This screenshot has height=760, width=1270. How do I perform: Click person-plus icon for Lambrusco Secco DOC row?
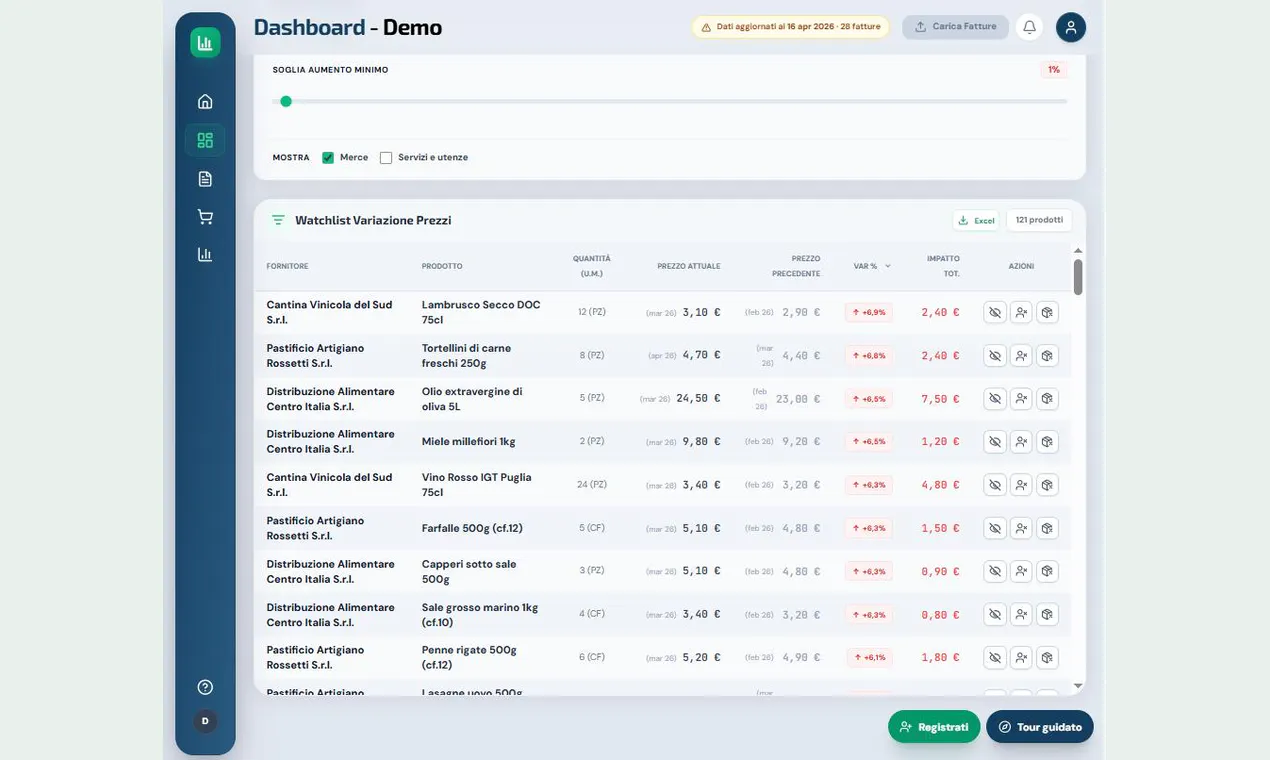tap(1021, 312)
